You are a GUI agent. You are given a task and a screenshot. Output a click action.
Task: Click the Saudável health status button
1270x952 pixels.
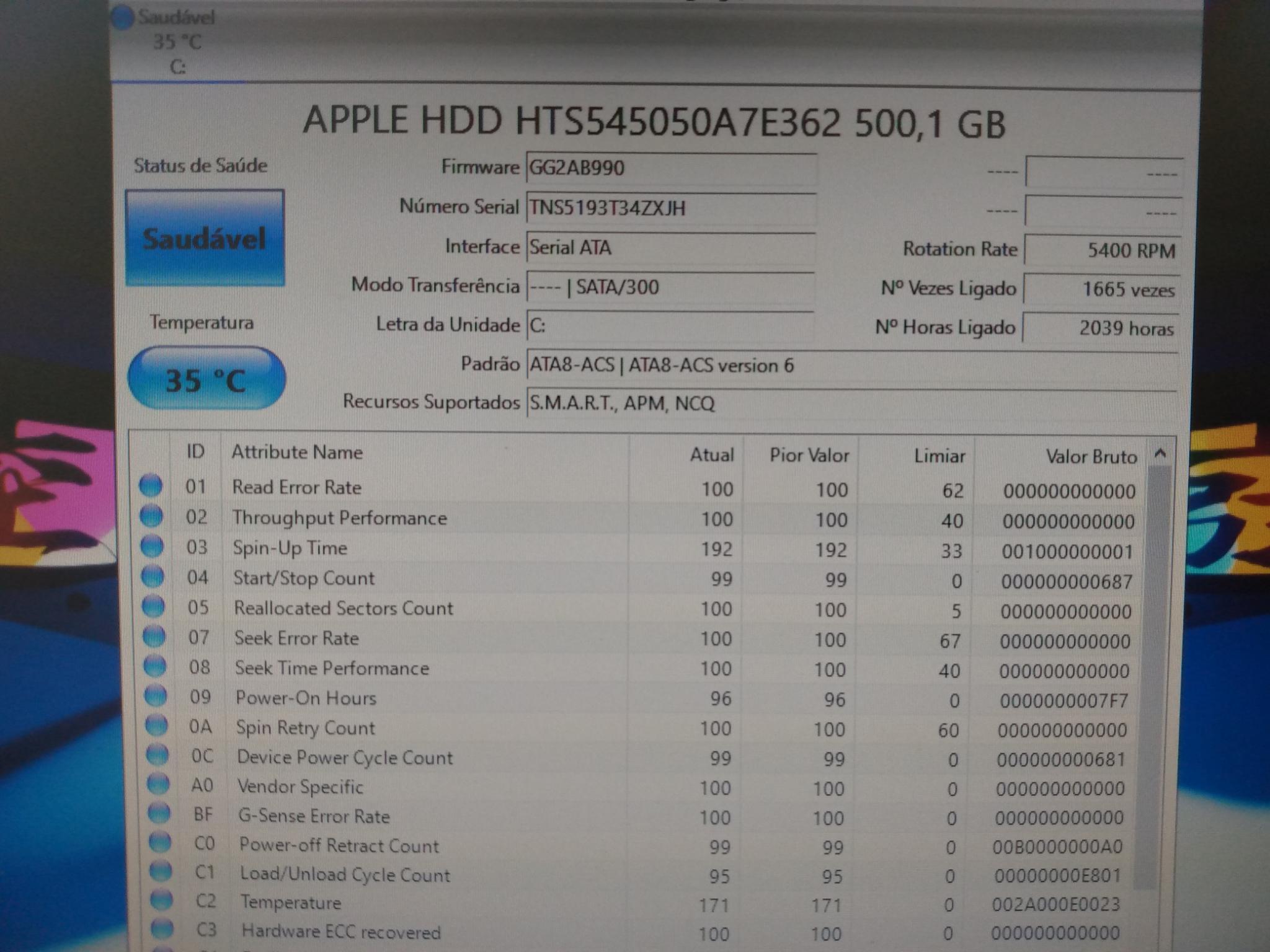click(205, 239)
